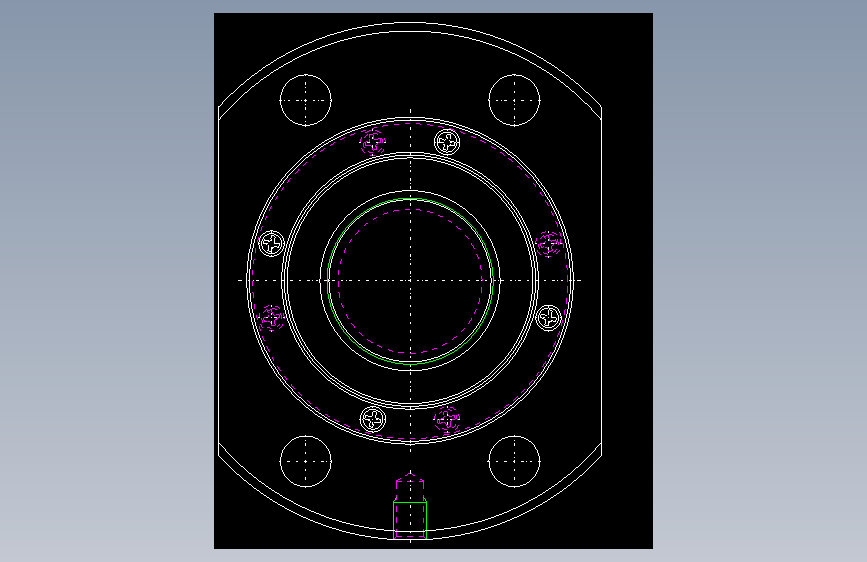
Task: Select the top-right mounting hole circle
Action: [514, 100]
